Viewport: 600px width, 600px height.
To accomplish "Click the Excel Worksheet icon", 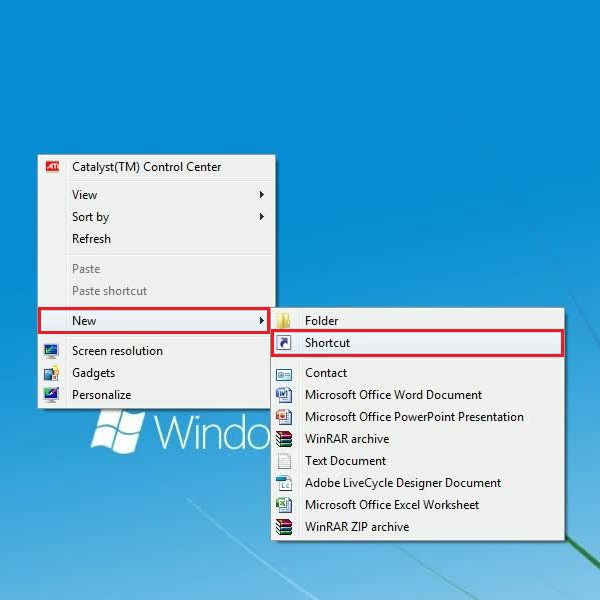I will click(x=284, y=505).
